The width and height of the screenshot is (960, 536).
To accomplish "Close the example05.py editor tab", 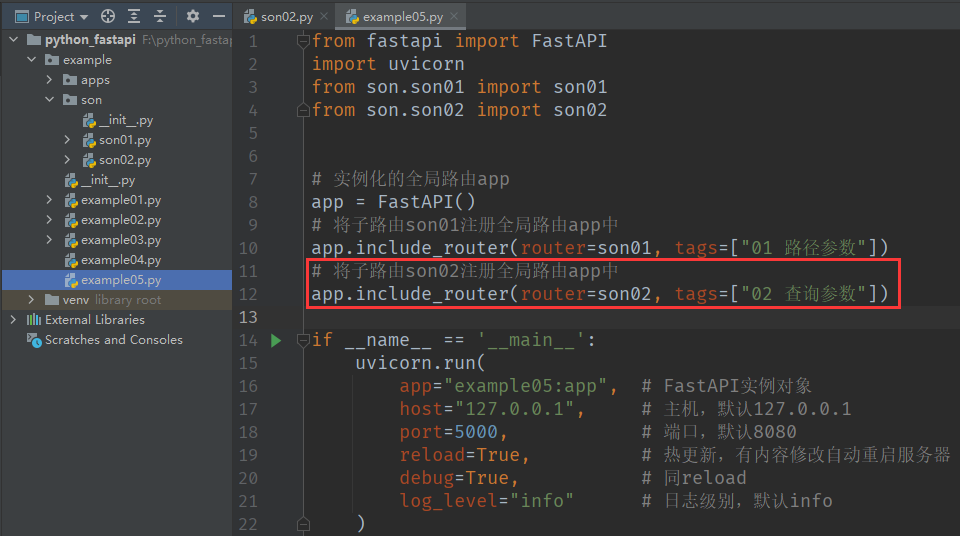I will pyautogui.click(x=453, y=17).
